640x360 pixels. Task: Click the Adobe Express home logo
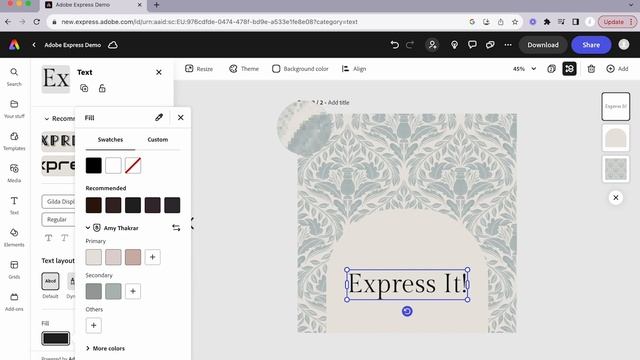pyautogui.click(x=14, y=45)
